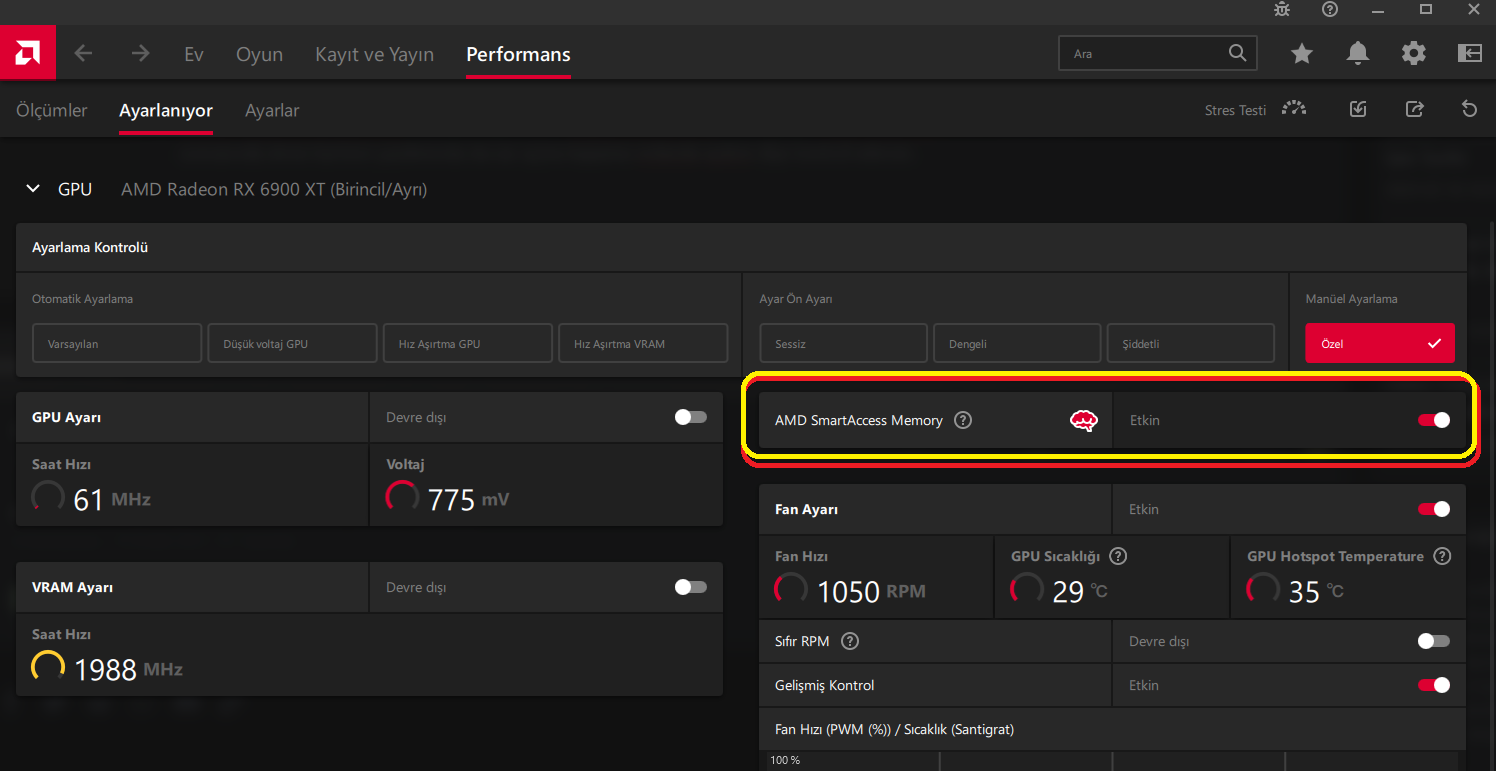Click the Fan Hızı PWM graph area
Image resolution: width=1496 pixels, height=771 pixels.
pyautogui.click(x=1113, y=761)
